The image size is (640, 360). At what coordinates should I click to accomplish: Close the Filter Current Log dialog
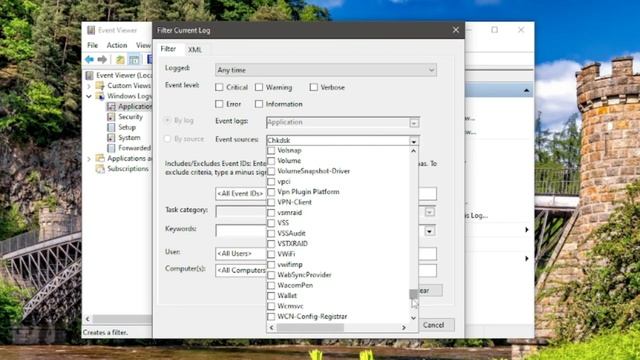pyautogui.click(x=456, y=30)
